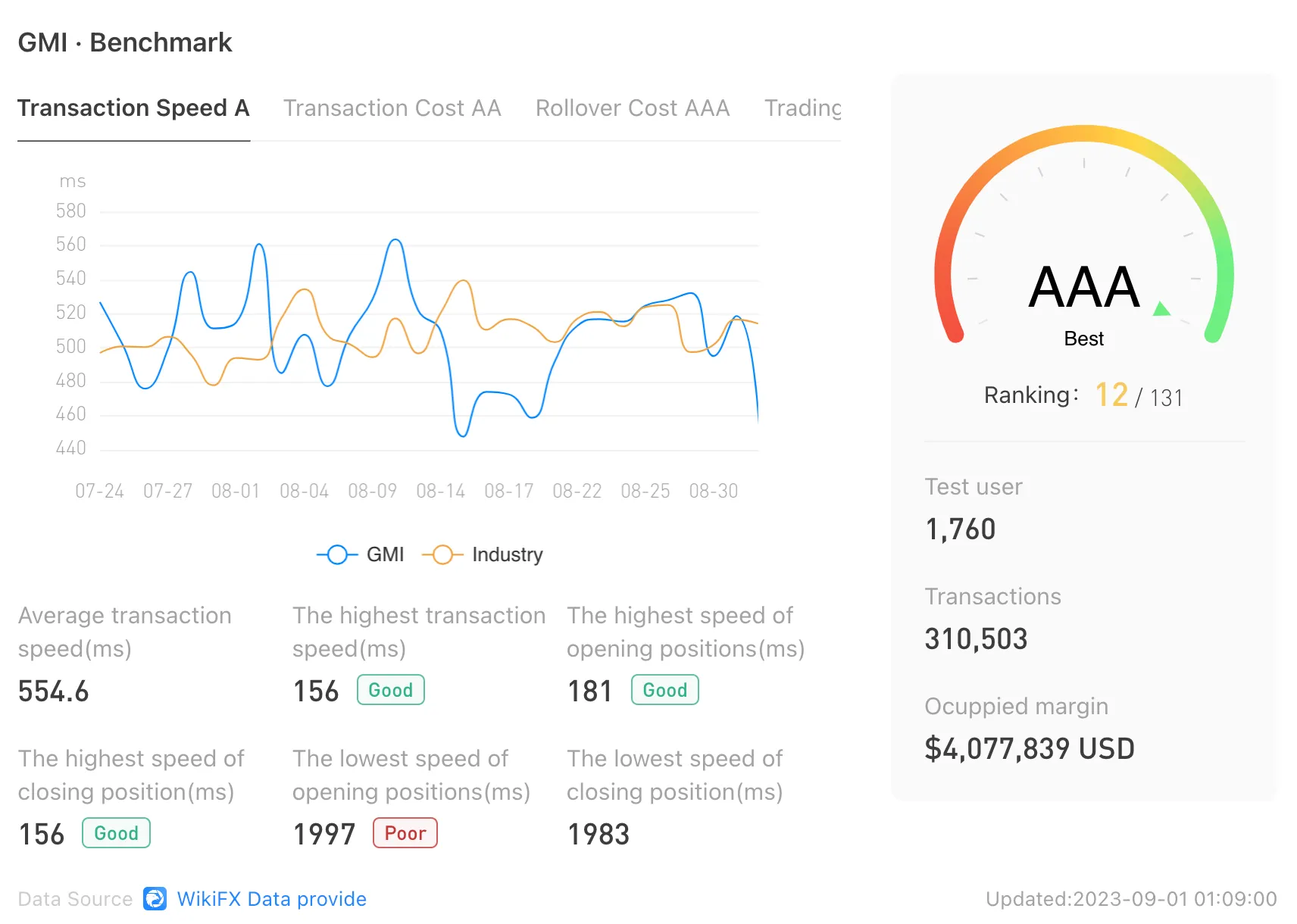Select the Transaction Speed A tab
This screenshot has height=924, width=1297.
click(x=133, y=108)
